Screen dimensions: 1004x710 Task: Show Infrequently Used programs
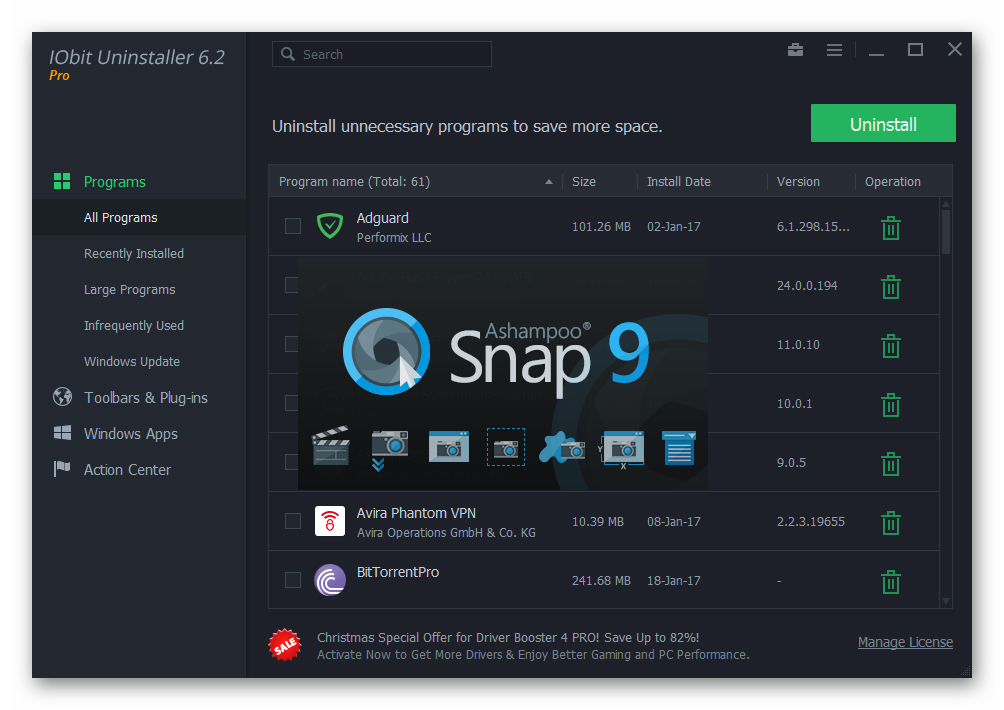point(134,325)
